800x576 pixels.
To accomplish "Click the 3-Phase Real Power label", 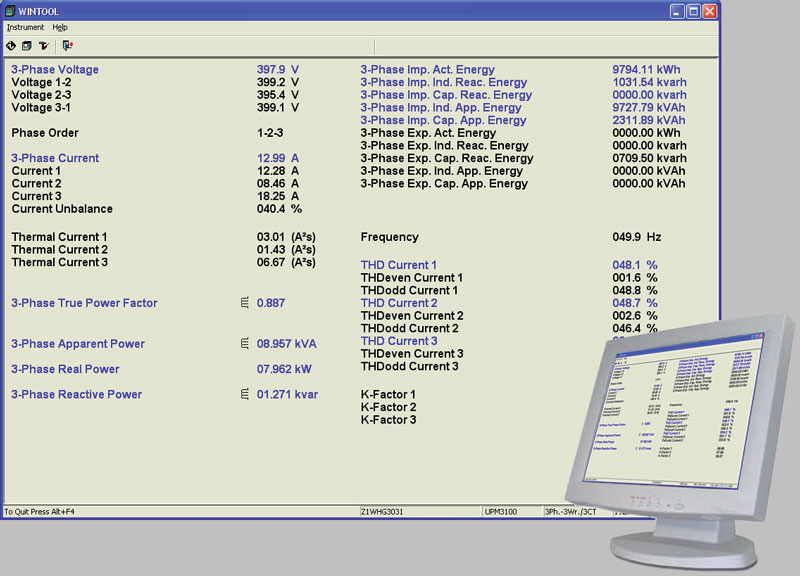I will [x=65, y=369].
